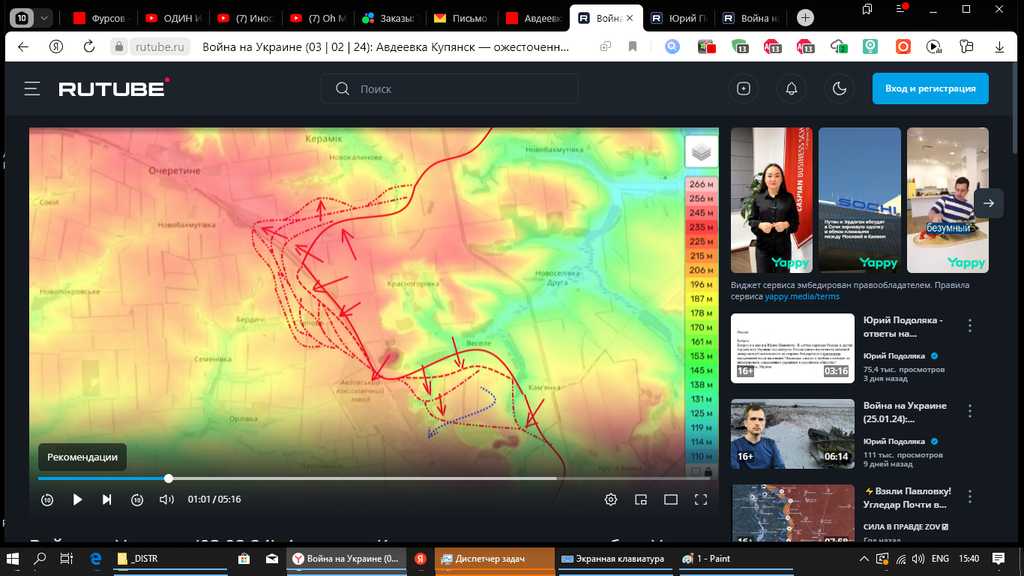Close the active Война tab

point(630,18)
